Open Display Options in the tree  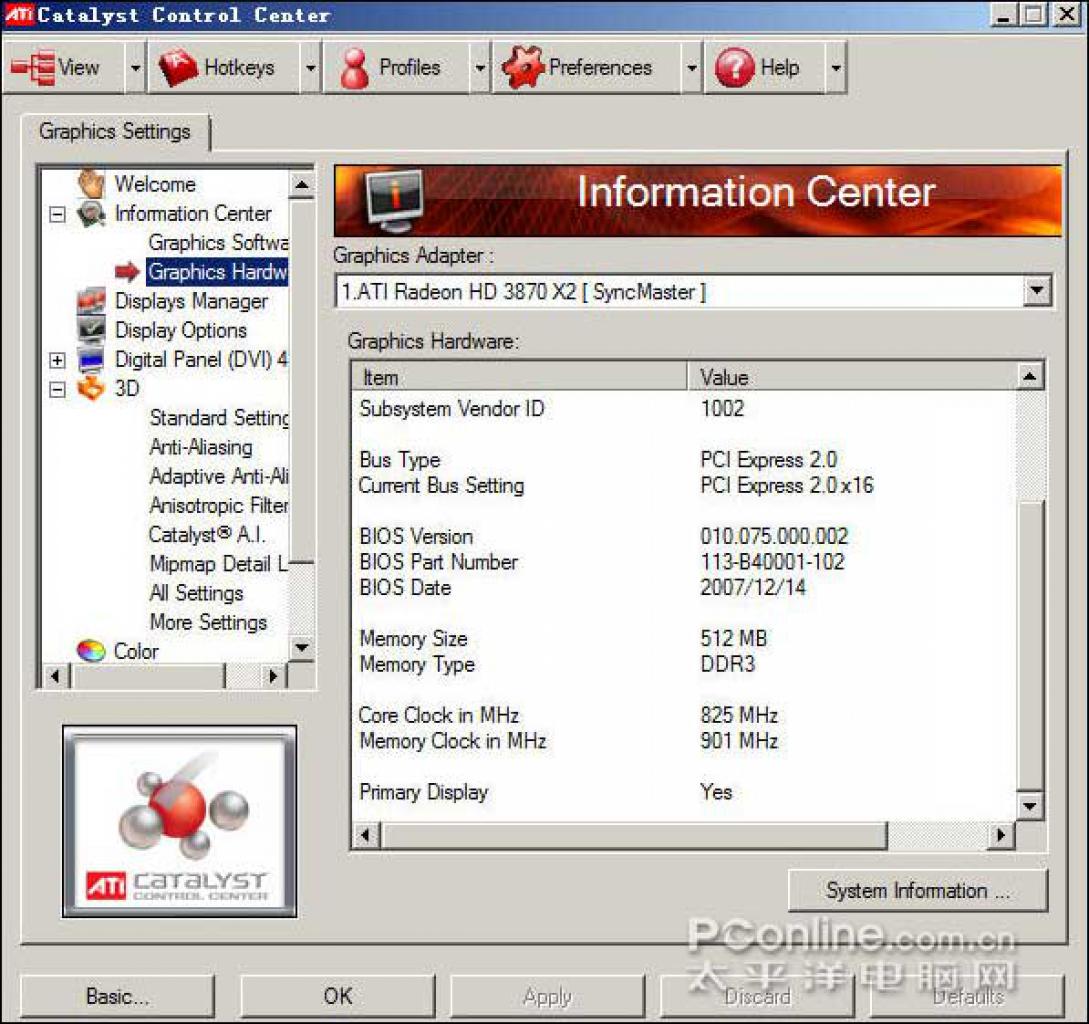[181, 330]
